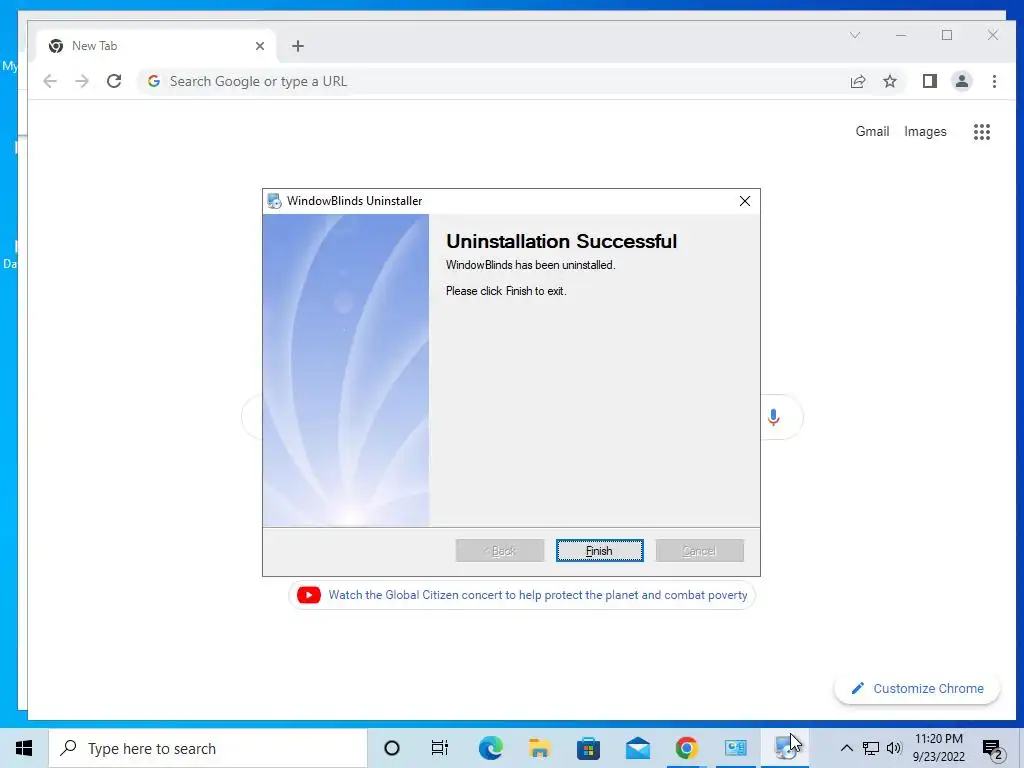This screenshot has height=768, width=1024.
Task: Open the tab search chevron
Action: point(855,35)
